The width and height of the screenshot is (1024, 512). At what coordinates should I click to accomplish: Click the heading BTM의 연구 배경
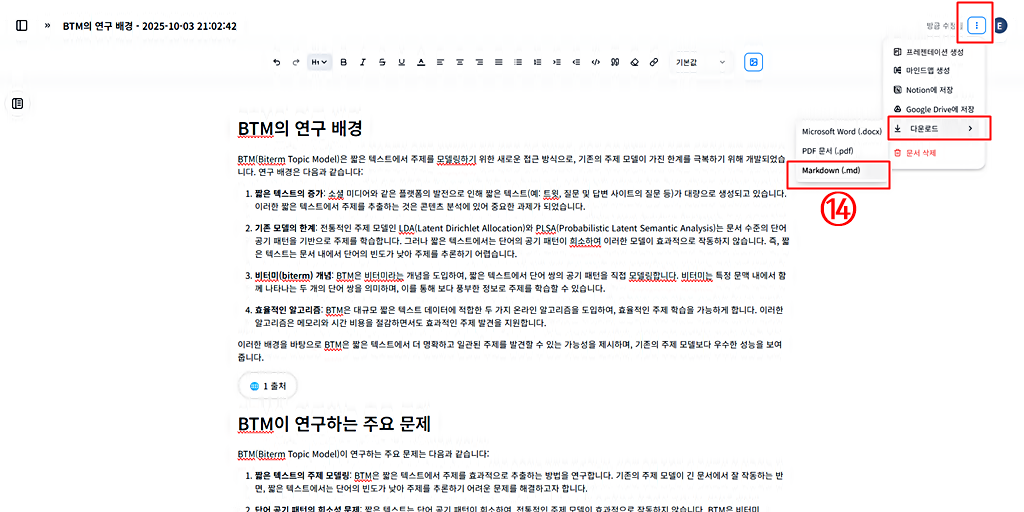click(300, 129)
